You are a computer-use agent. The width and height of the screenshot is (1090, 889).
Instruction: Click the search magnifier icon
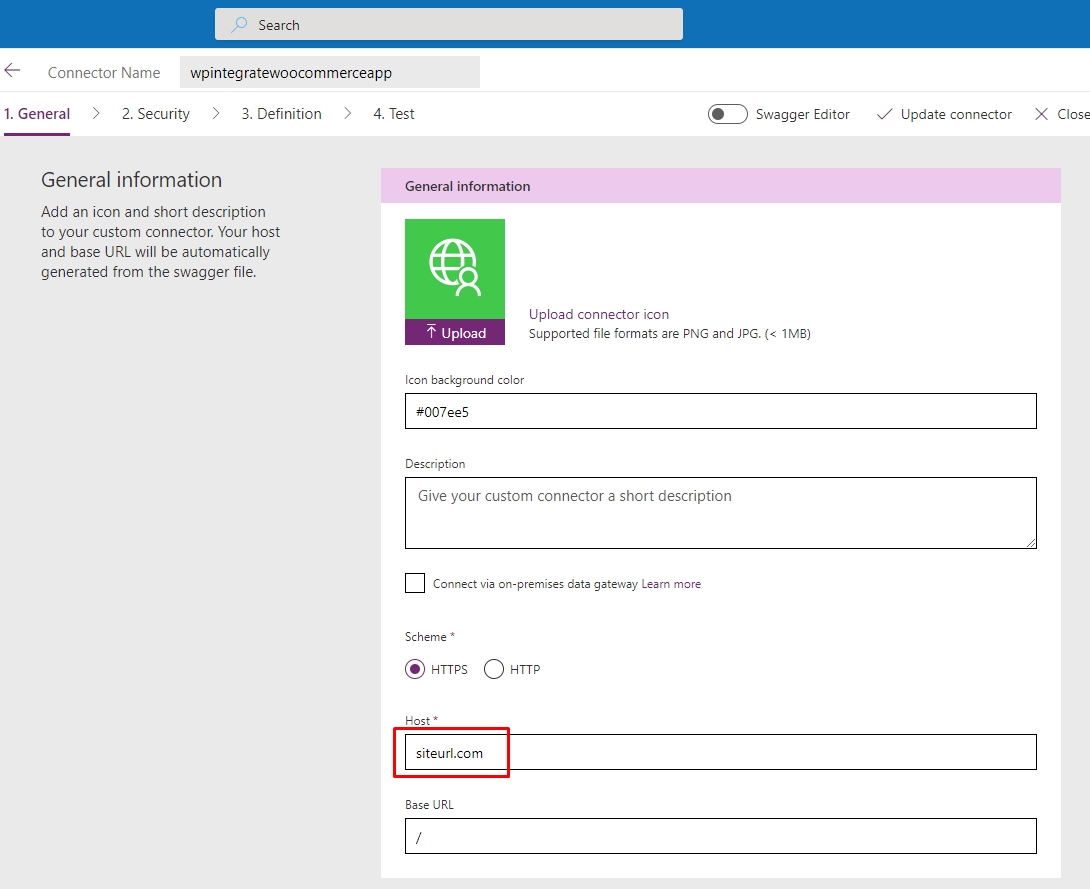(x=239, y=25)
